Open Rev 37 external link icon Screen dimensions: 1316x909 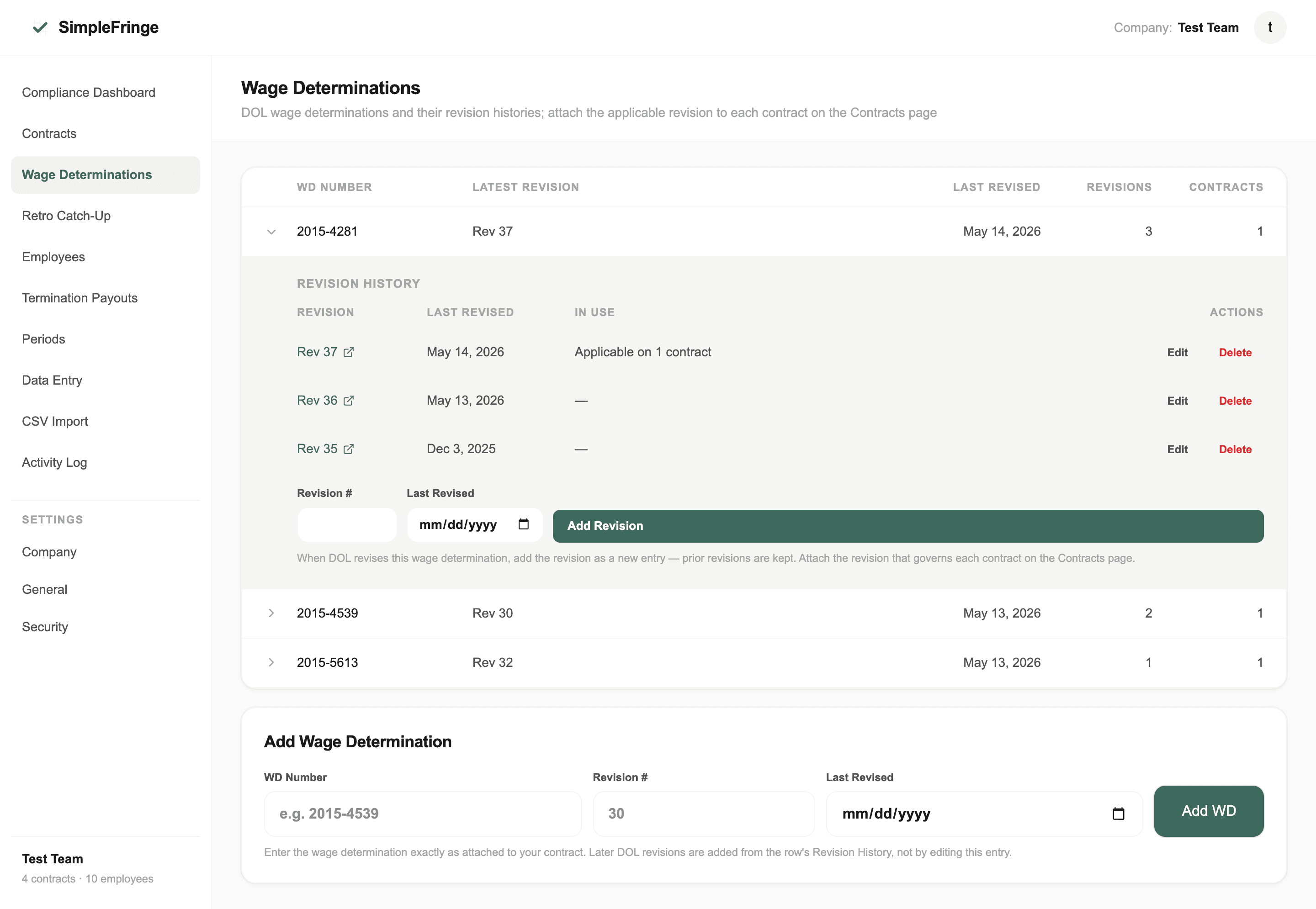(349, 352)
